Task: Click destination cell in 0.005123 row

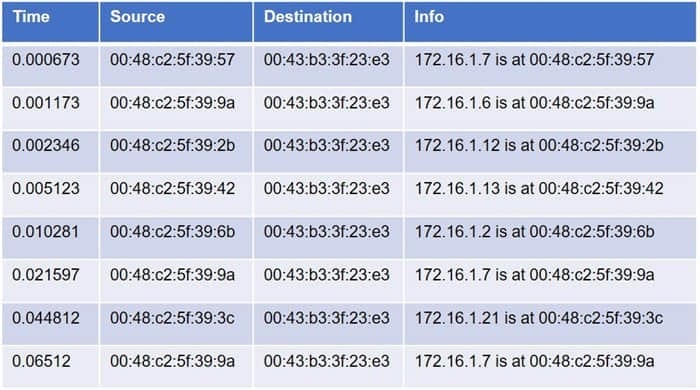Action: (329, 194)
